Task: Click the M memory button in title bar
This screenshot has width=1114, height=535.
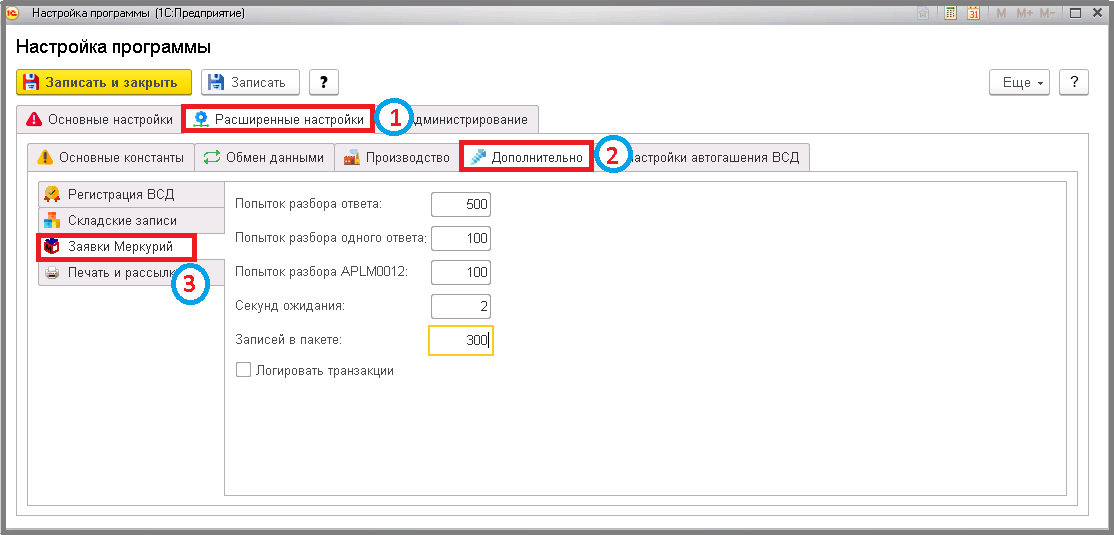Action: (x=1001, y=13)
